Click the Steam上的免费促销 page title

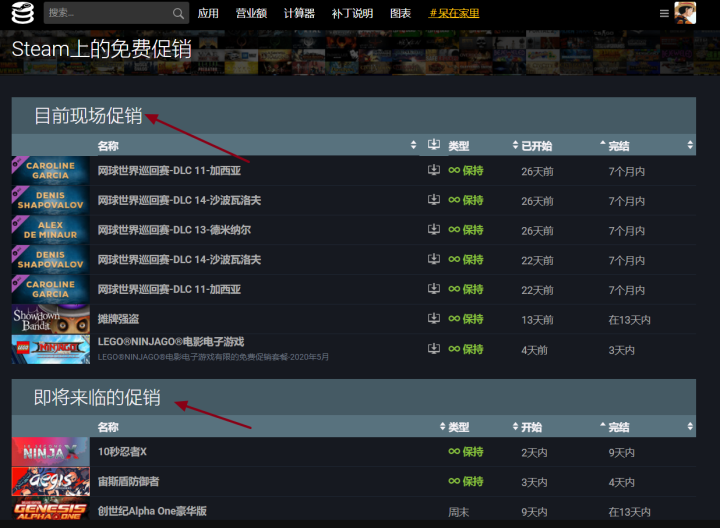click(x=101, y=49)
